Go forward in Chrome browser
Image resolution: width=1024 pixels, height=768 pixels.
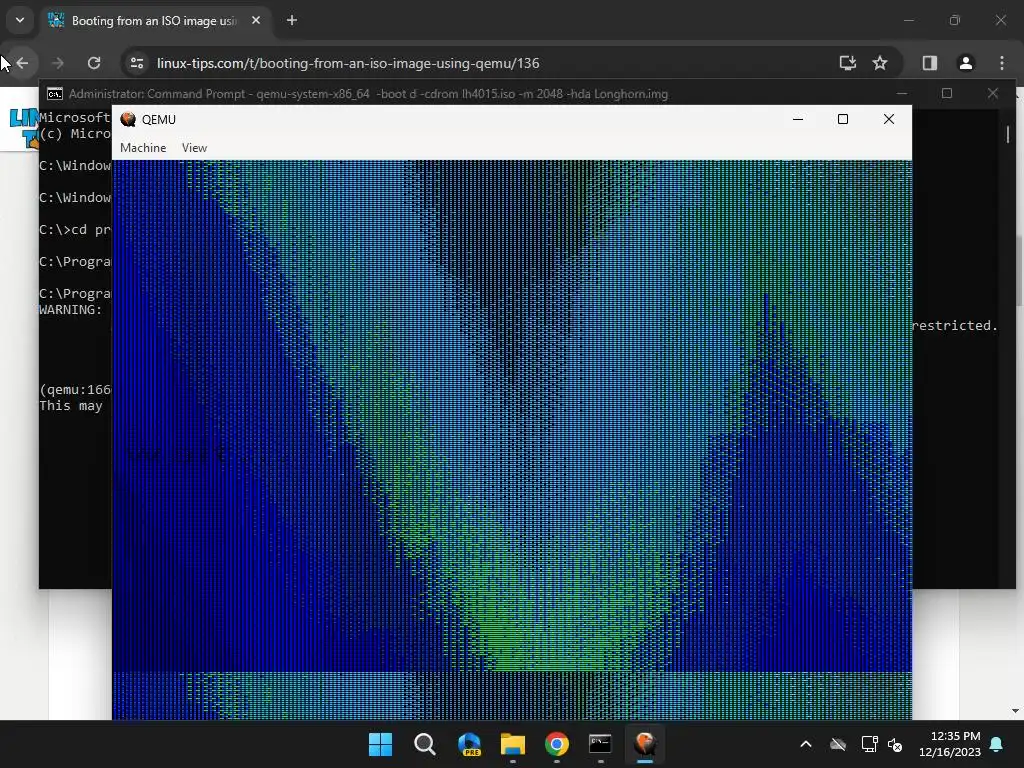58,63
